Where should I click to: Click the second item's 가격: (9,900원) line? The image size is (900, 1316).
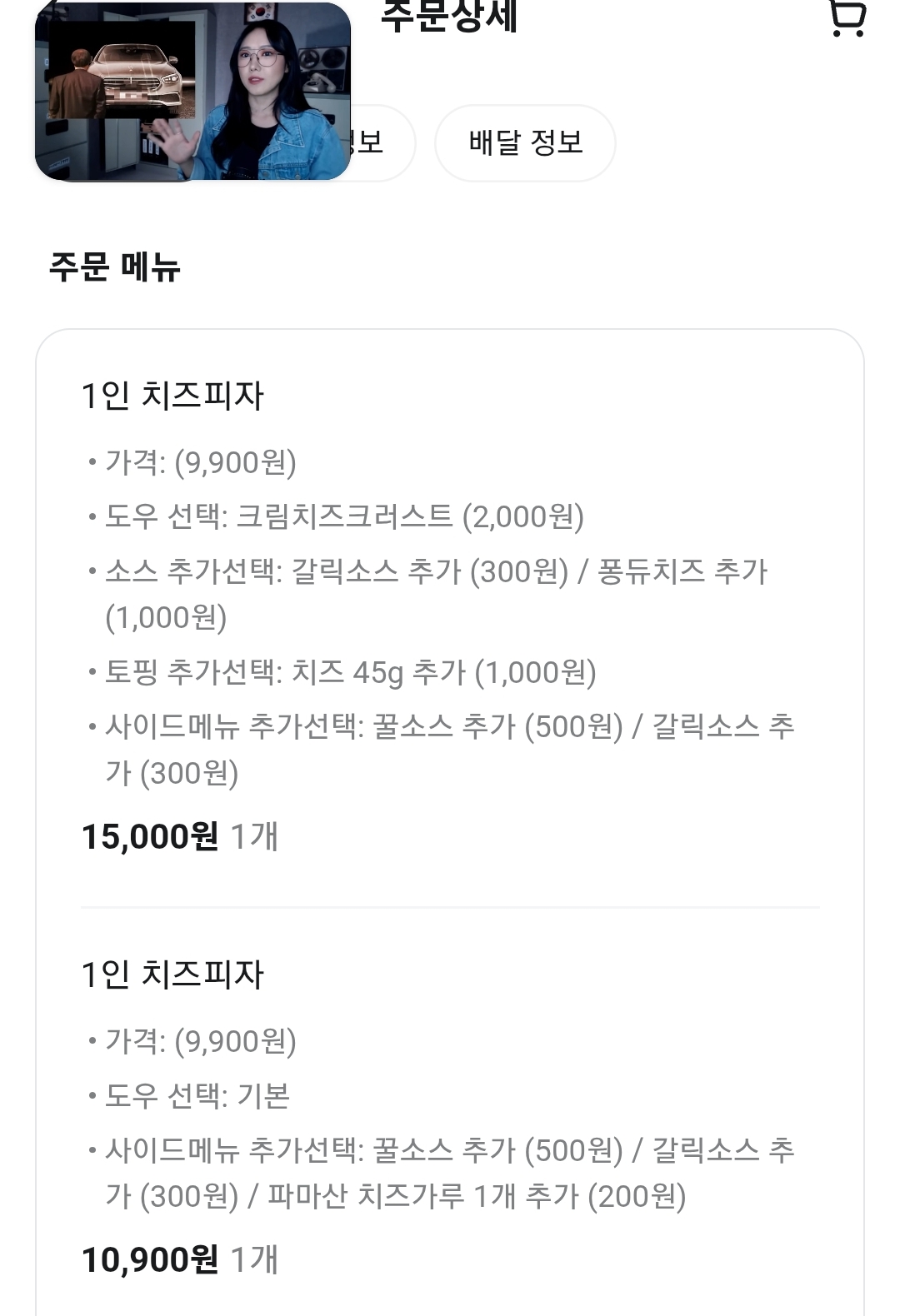201,1041
